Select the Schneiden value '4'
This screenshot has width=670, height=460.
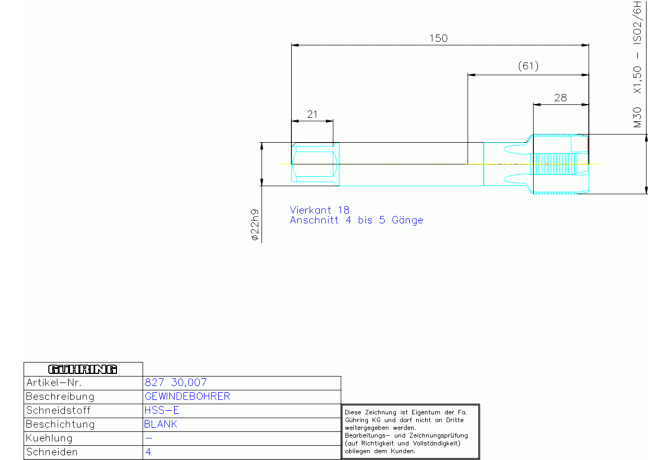148,452
